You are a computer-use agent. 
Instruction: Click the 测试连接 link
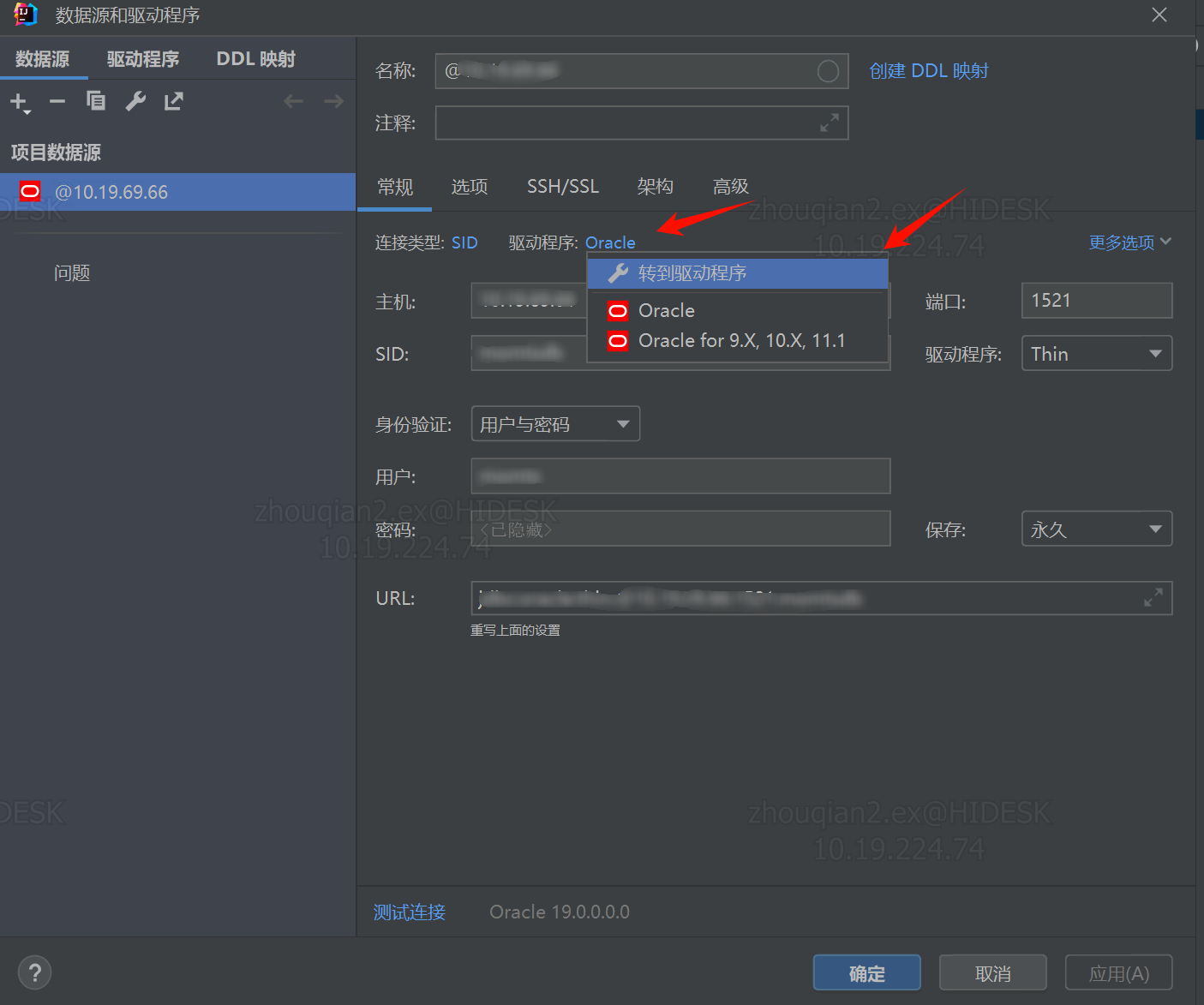(410, 912)
